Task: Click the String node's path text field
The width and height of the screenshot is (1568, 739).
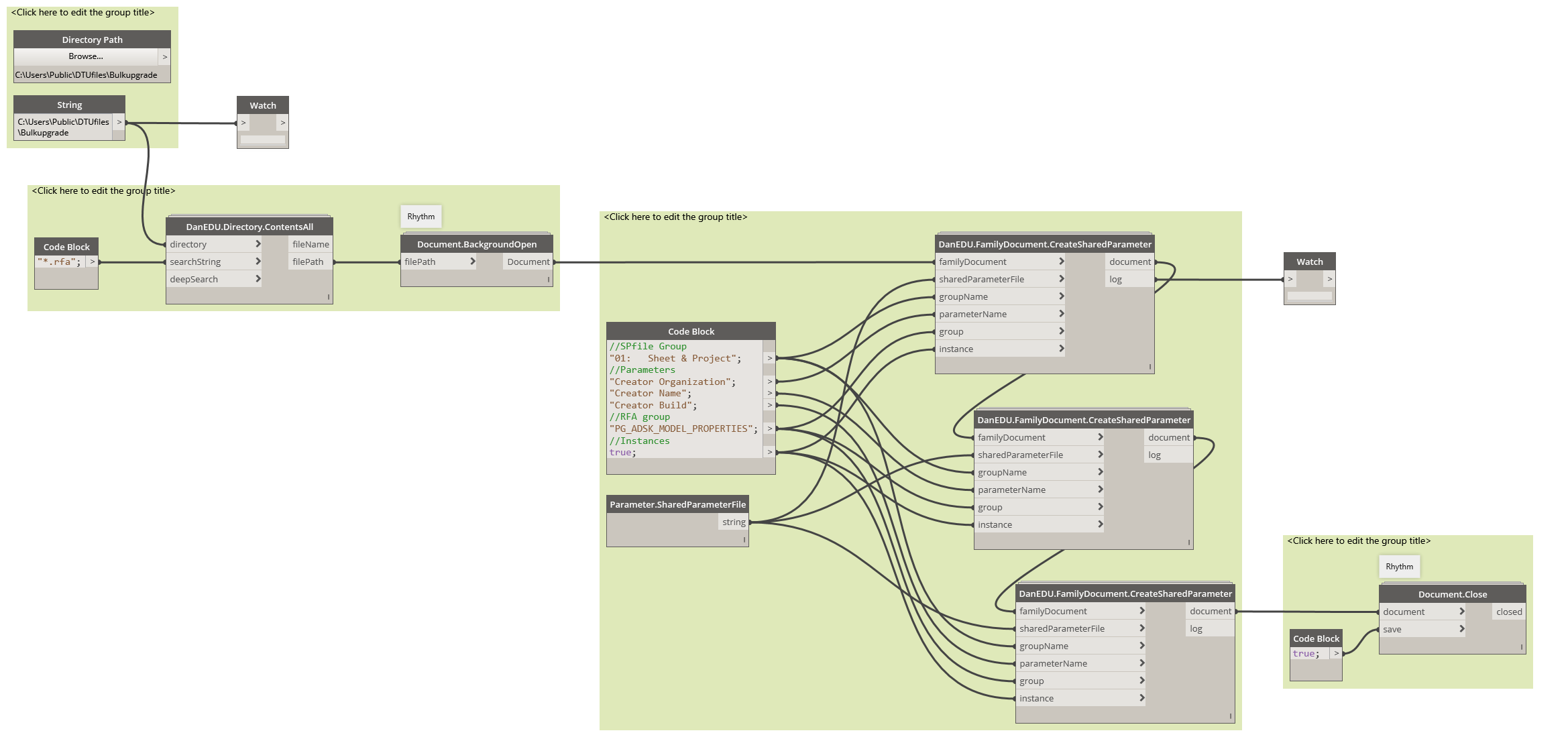Action: pyautogui.click(x=64, y=127)
